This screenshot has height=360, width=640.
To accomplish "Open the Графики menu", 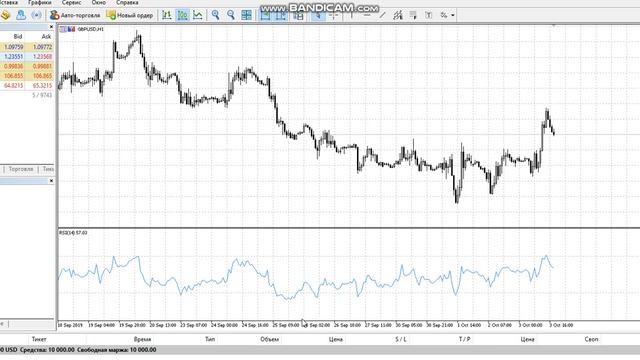I will (40, 3).
